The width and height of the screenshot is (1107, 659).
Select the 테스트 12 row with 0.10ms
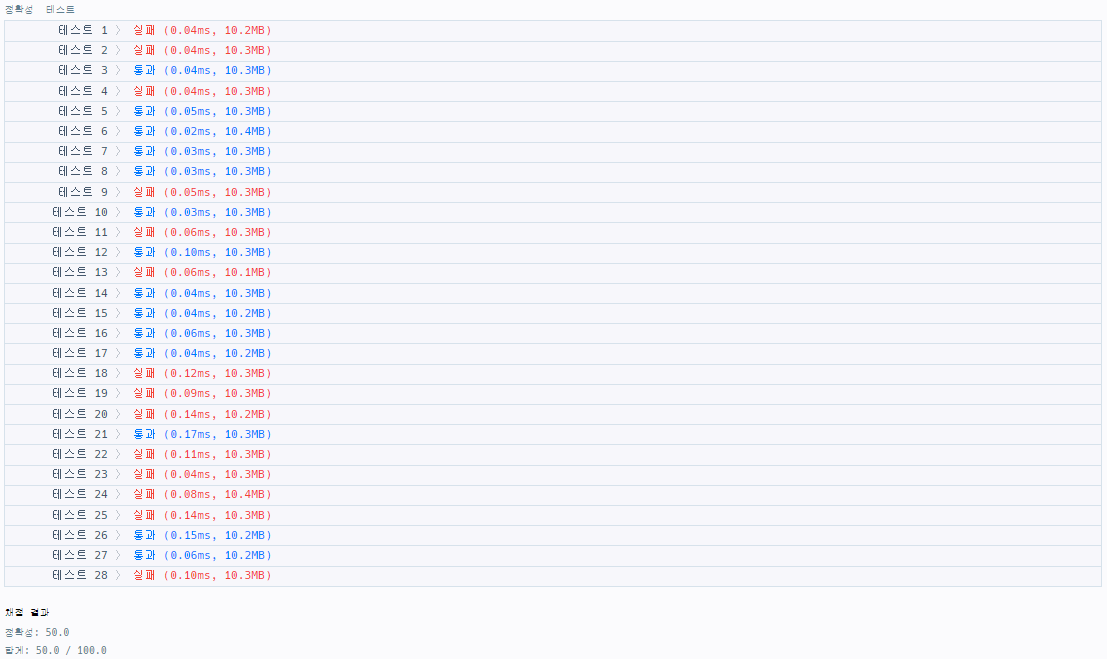pos(553,253)
